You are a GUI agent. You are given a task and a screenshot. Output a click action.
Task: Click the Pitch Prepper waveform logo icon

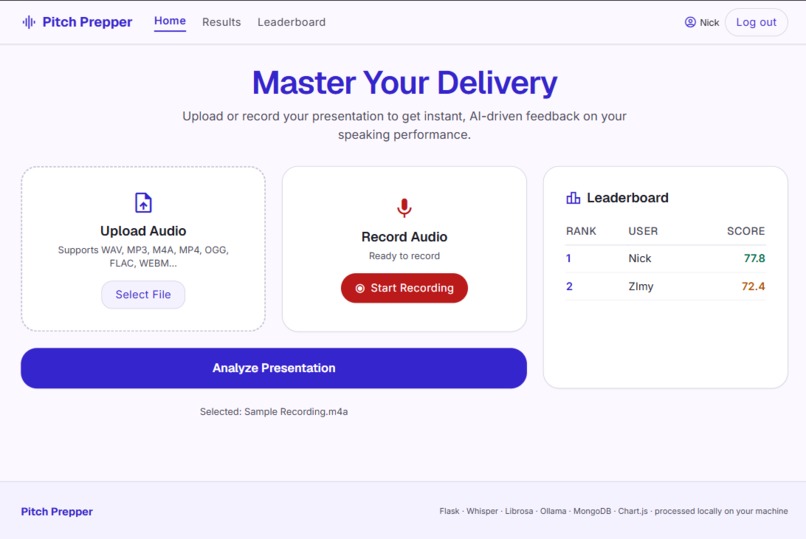click(x=29, y=22)
